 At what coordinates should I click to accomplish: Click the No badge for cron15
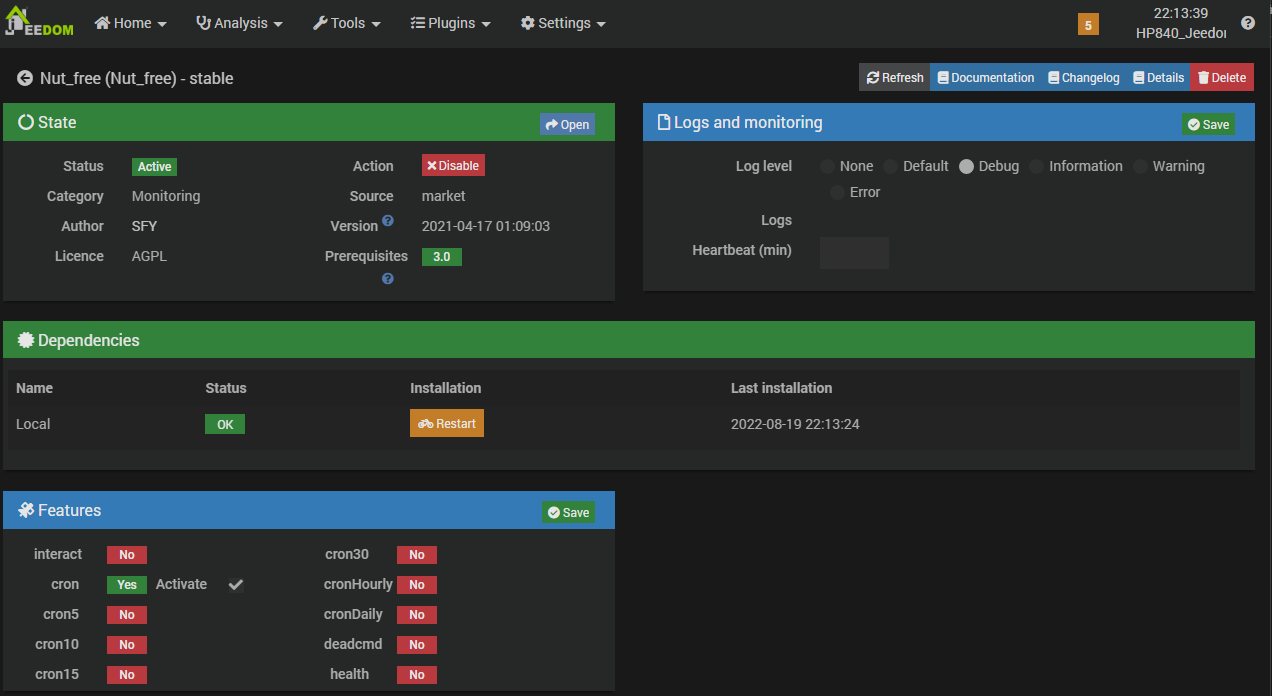click(x=127, y=675)
